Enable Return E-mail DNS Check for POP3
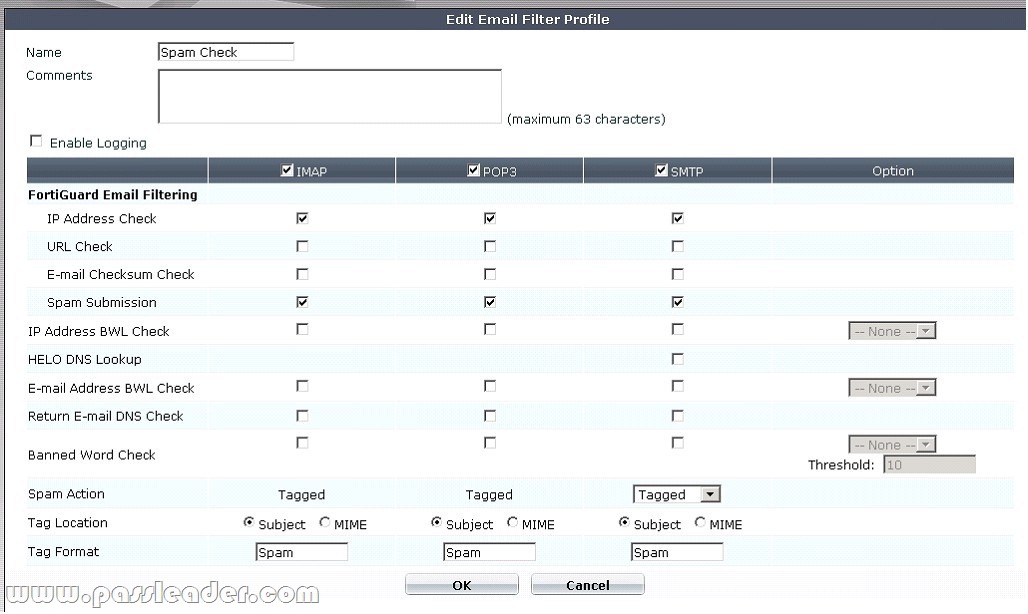1028x614 pixels. point(490,415)
